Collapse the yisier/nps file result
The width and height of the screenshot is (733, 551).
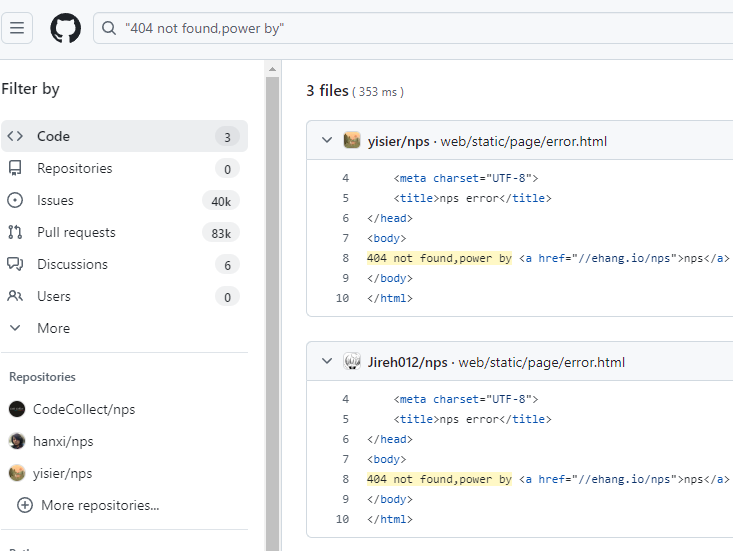point(326,141)
